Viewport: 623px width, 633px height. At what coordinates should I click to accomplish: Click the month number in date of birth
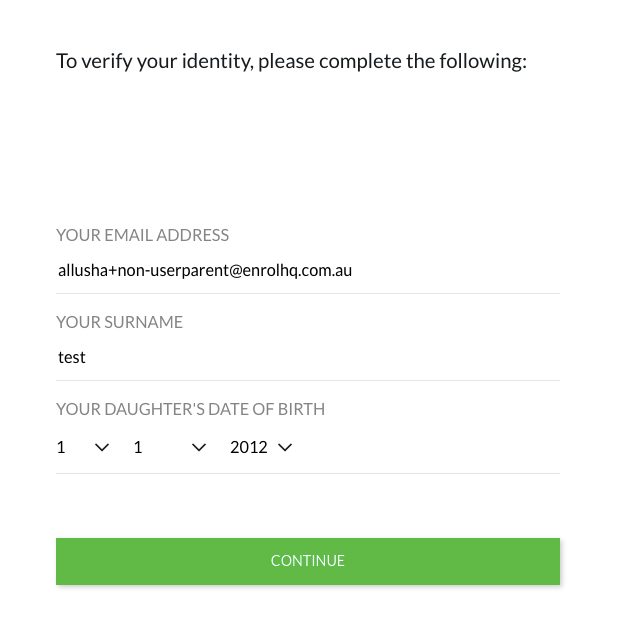[x=138, y=447]
